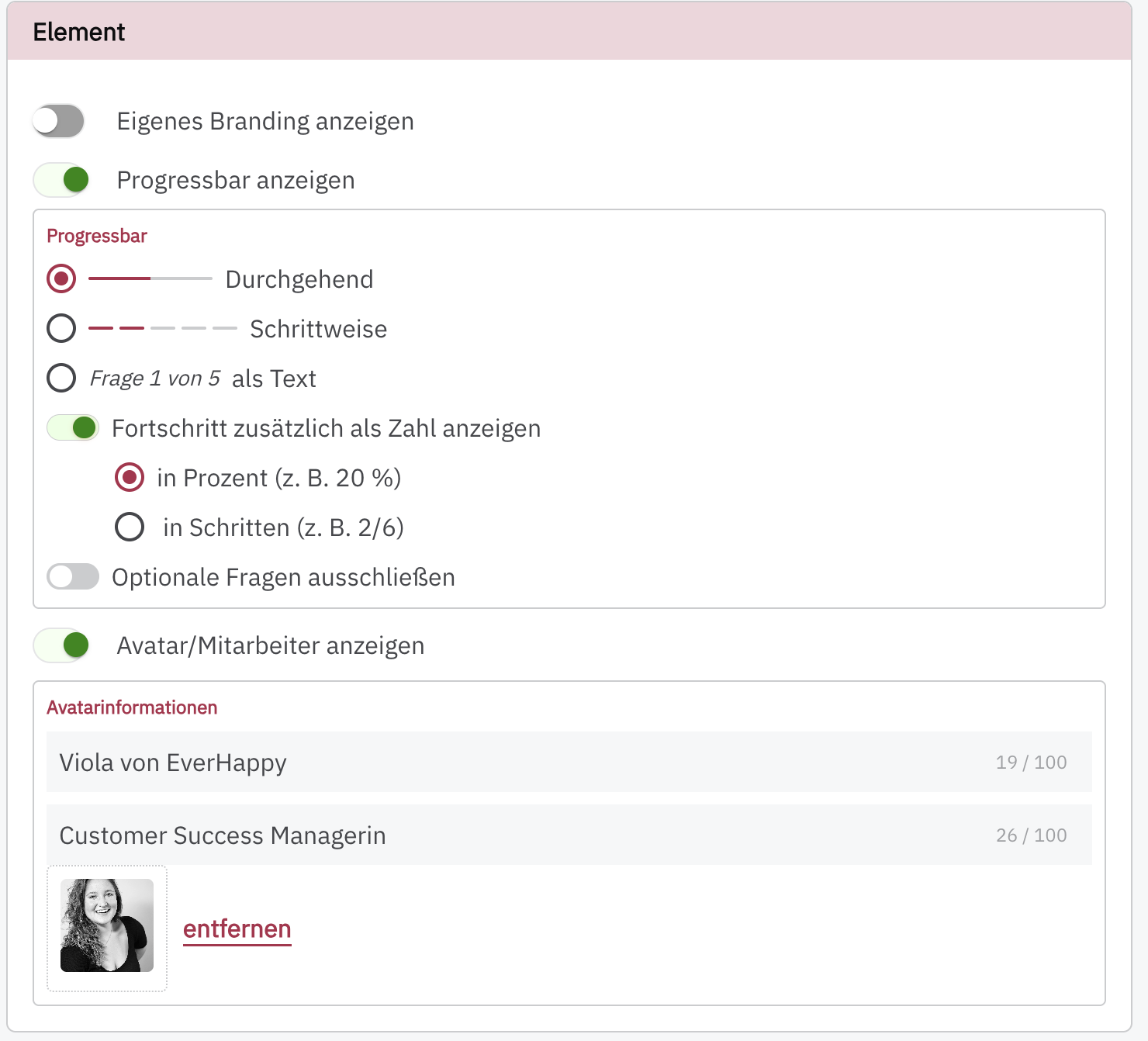Click the Durchgehend label text
Image resolution: width=1148 pixels, height=1041 pixels.
click(x=299, y=279)
